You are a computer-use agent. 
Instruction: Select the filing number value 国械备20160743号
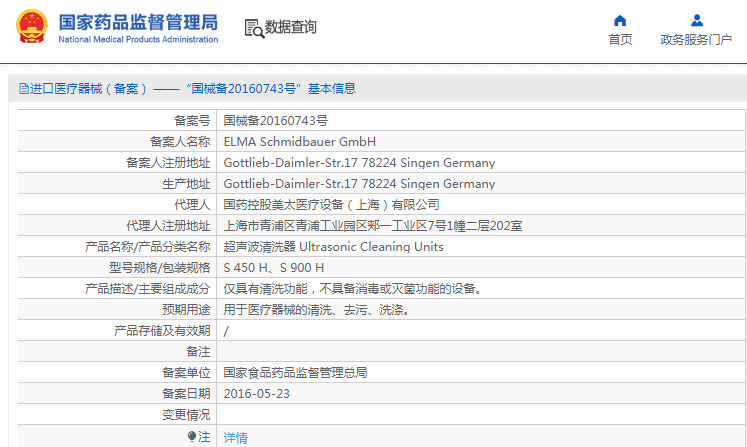(275, 121)
